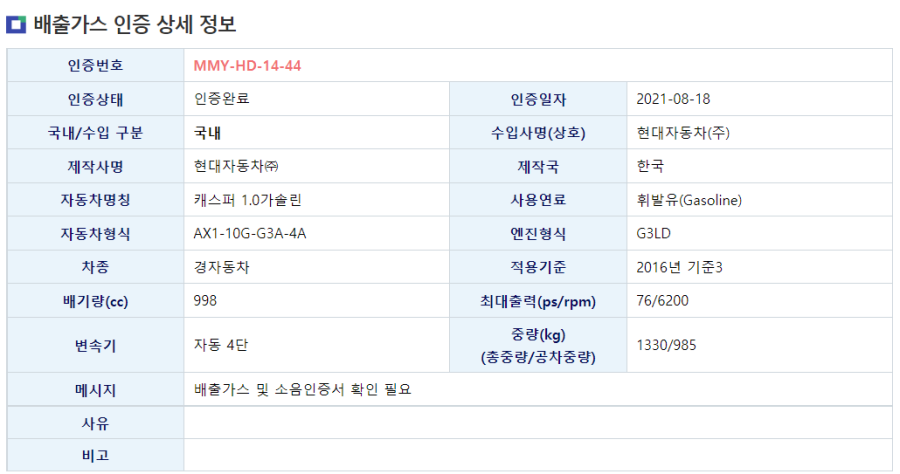Click the 적용기준 label
Image resolution: width=900 pixels, height=474 pixels.
coord(538,267)
